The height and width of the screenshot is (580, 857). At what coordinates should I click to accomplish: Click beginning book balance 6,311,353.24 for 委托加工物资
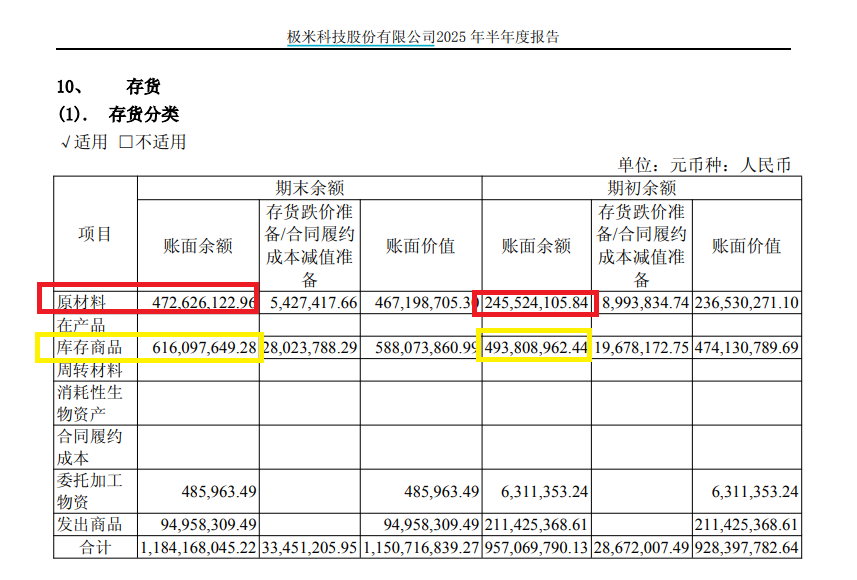point(544,491)
